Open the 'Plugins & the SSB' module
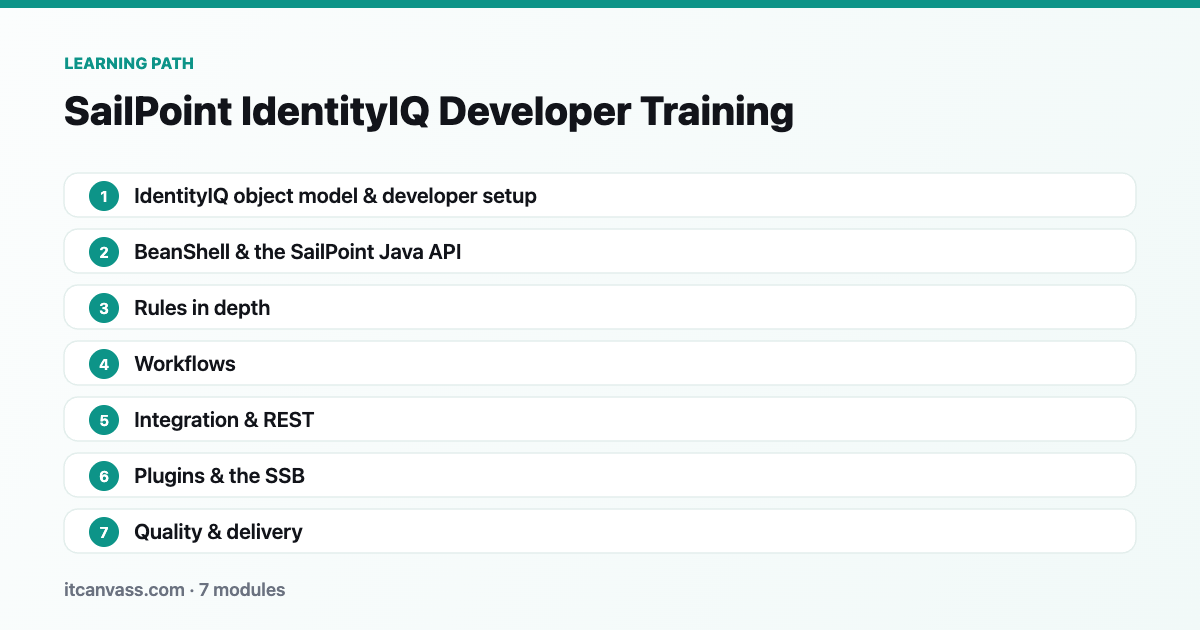Image resolution: width=1200 pixels, height=630 pixels. click(x=600, y=475)
